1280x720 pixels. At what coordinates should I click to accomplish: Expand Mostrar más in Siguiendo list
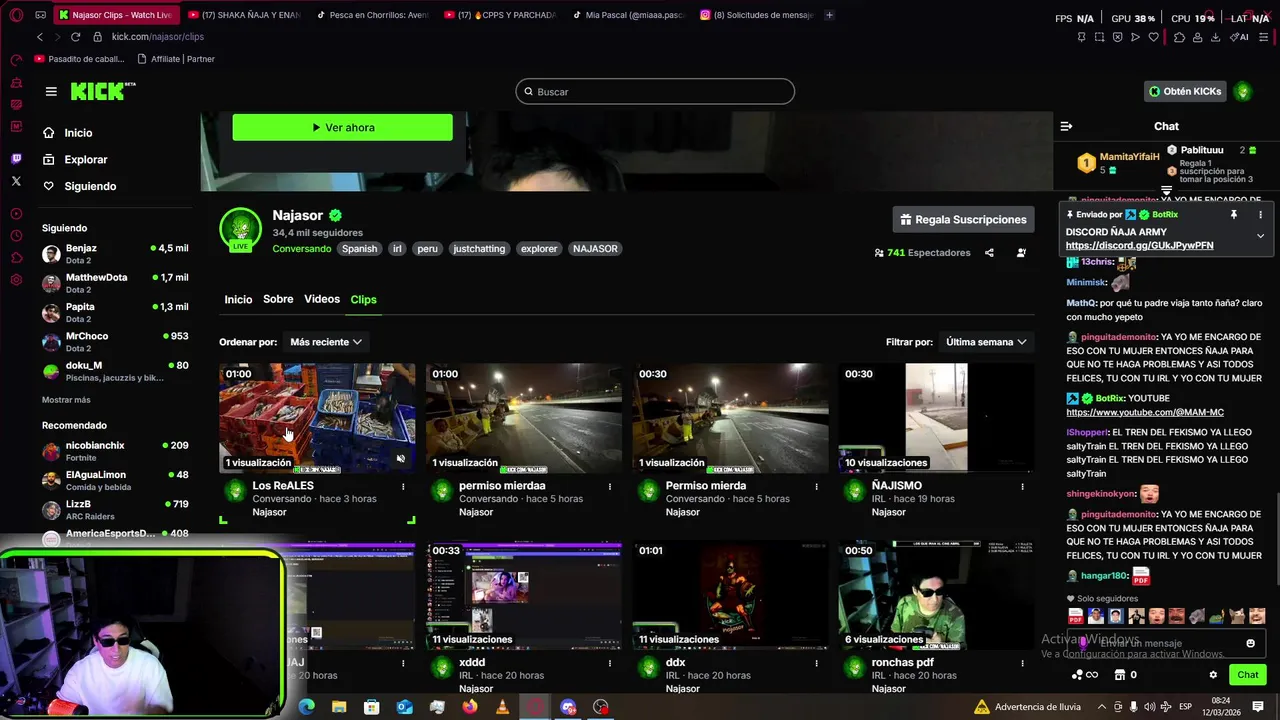(66, 400)
